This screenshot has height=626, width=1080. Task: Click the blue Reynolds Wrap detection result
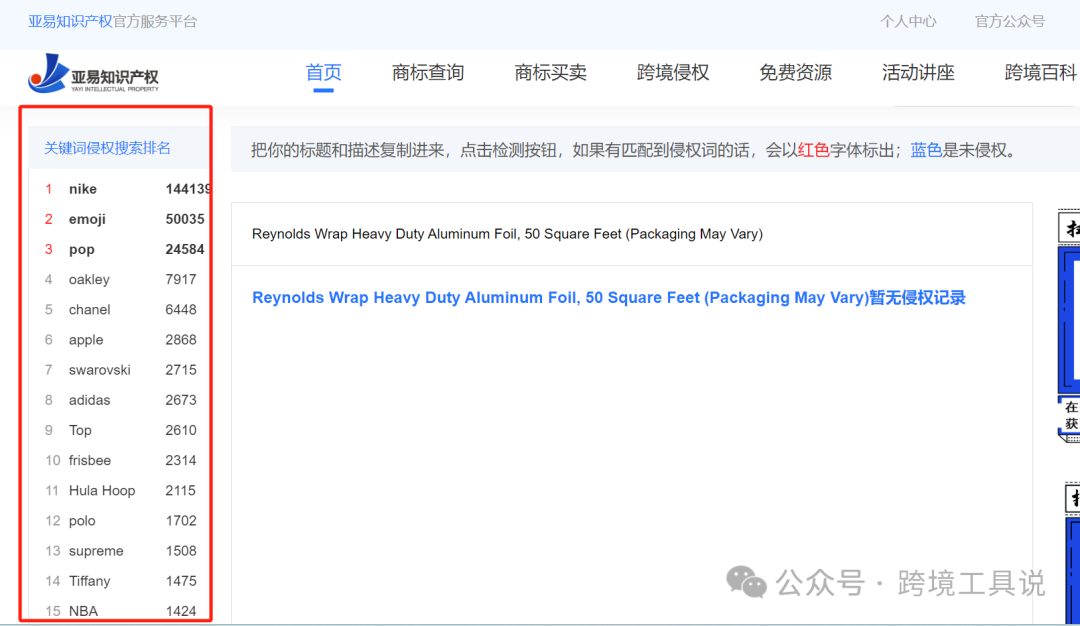(609, 298)
